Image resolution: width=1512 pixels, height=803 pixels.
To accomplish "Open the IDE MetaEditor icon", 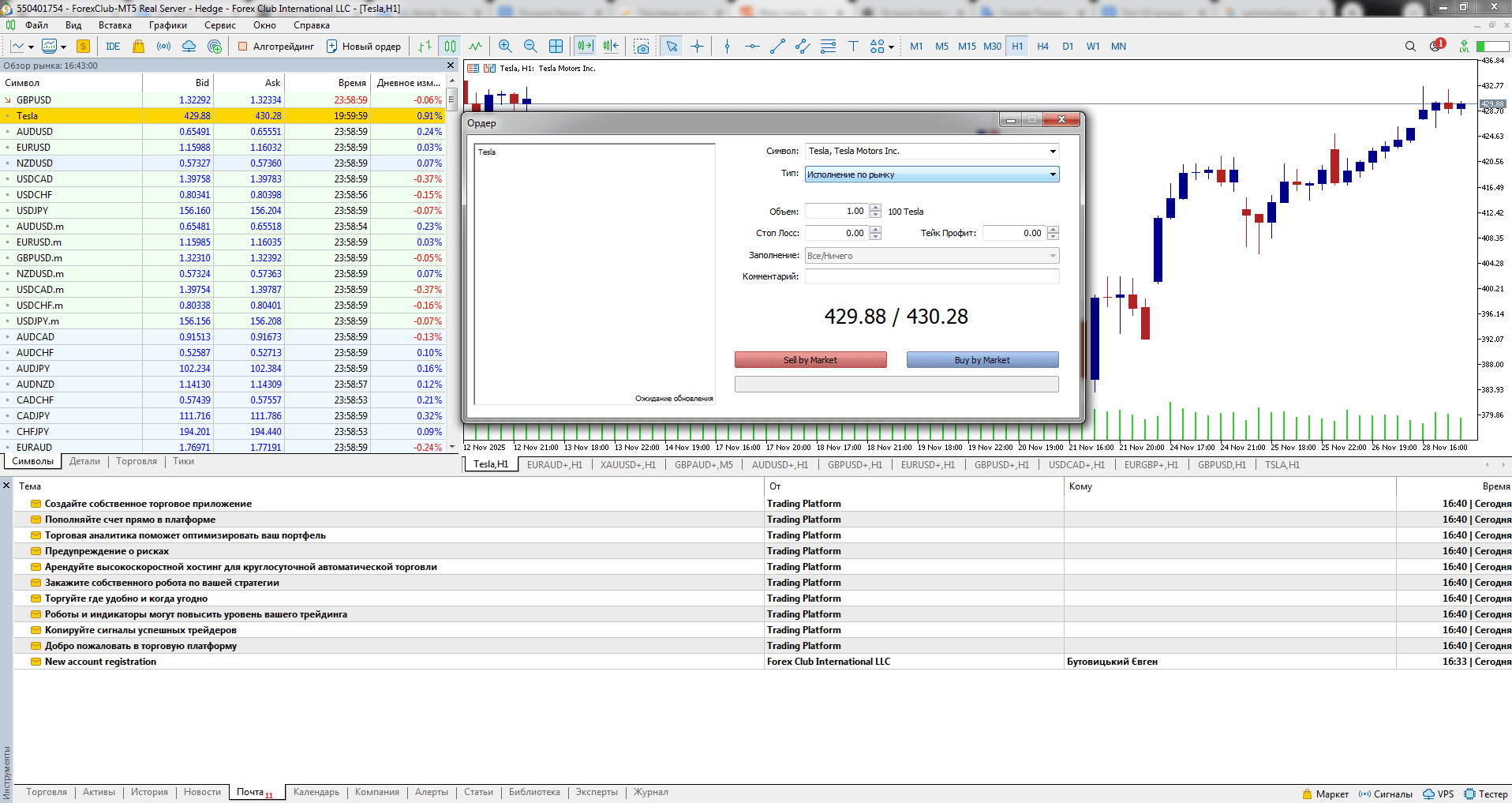I will 113,47.
